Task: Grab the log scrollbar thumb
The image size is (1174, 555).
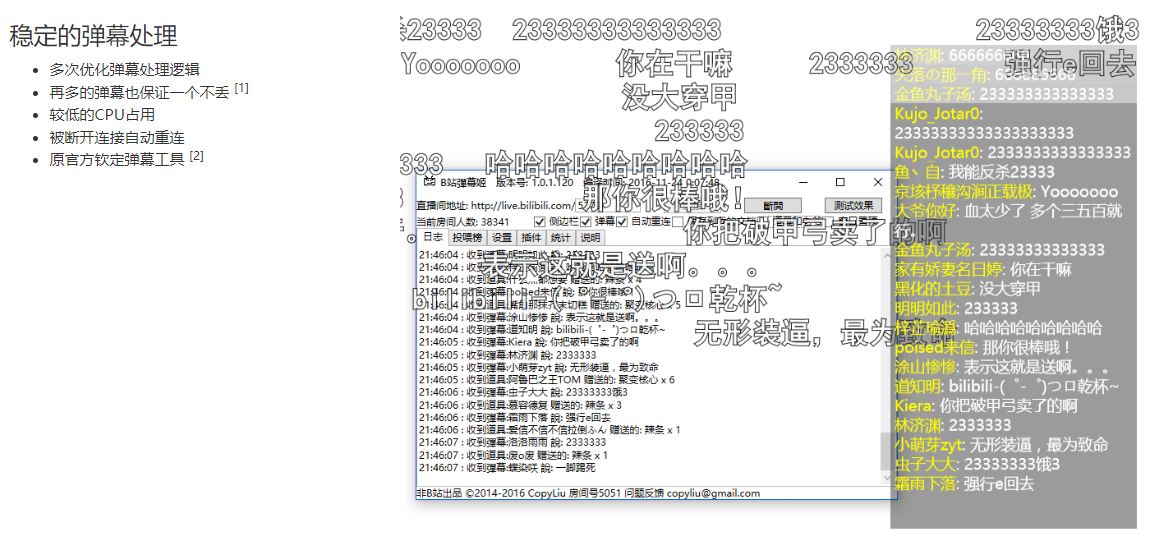Action: coord(887,451)
